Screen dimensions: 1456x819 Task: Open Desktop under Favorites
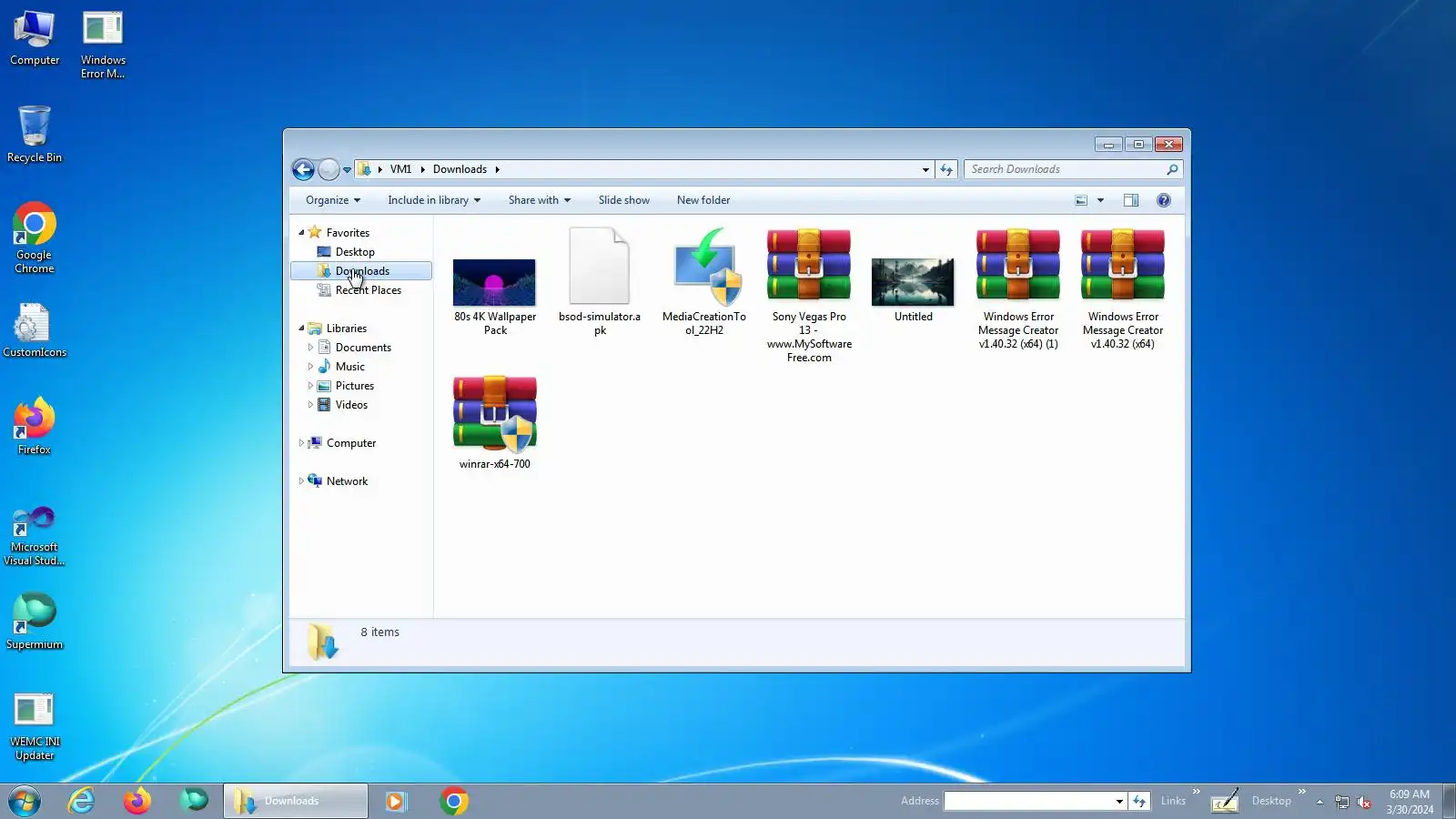click(355, 252)
